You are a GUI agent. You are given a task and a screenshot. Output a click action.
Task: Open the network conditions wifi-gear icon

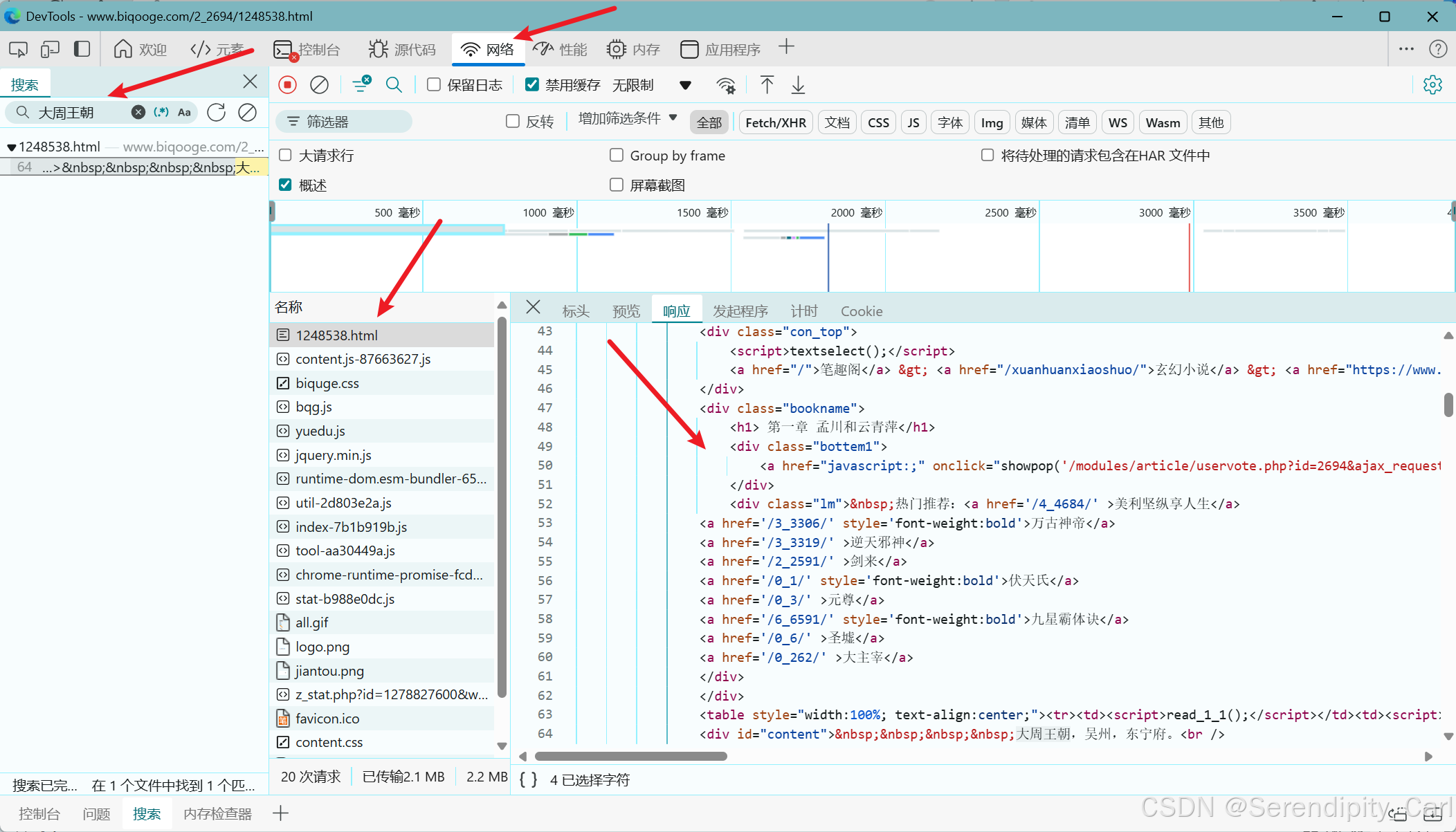tap(725, 84)
